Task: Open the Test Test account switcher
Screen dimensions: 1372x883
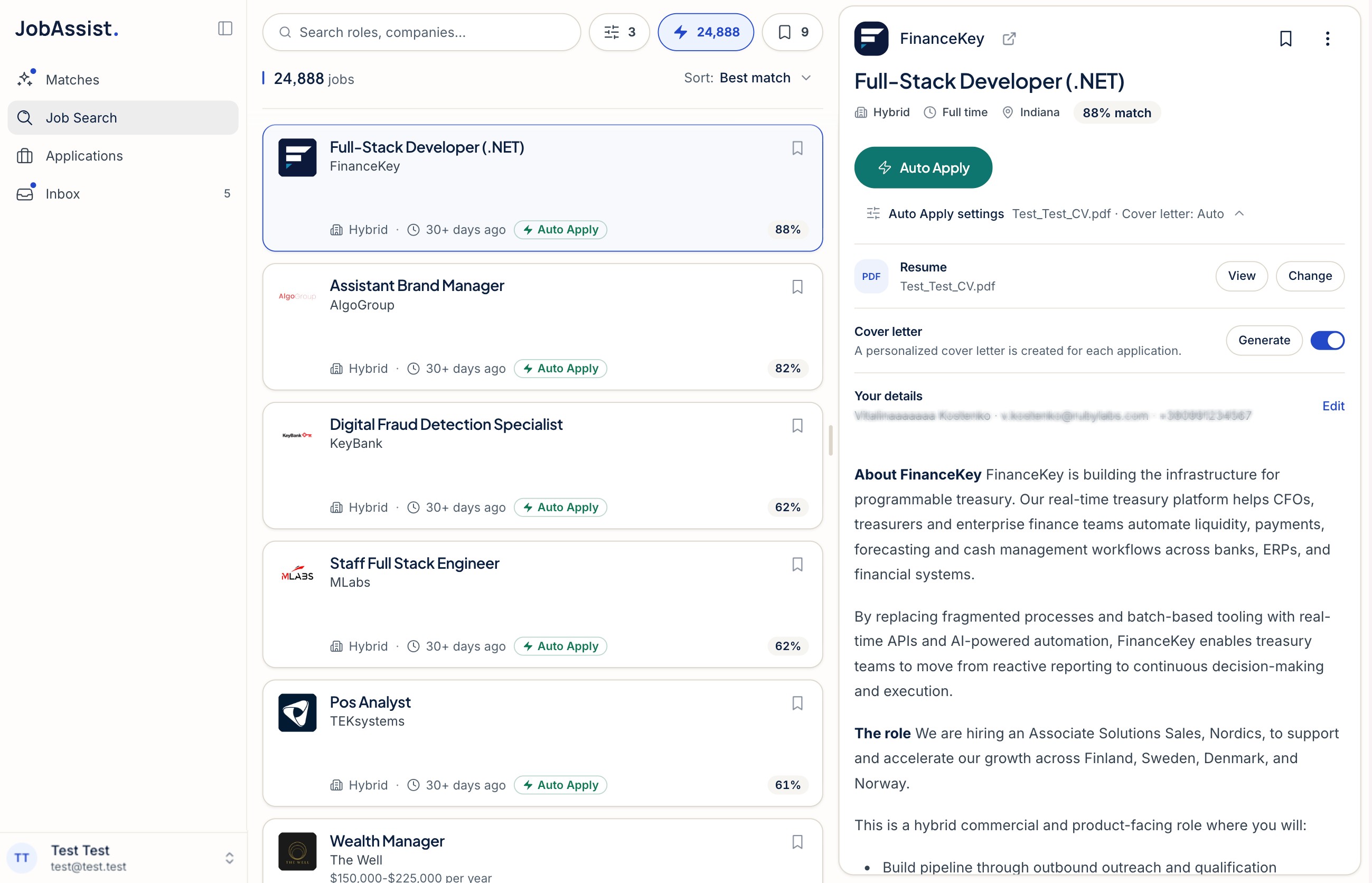Action: [123, 858]
